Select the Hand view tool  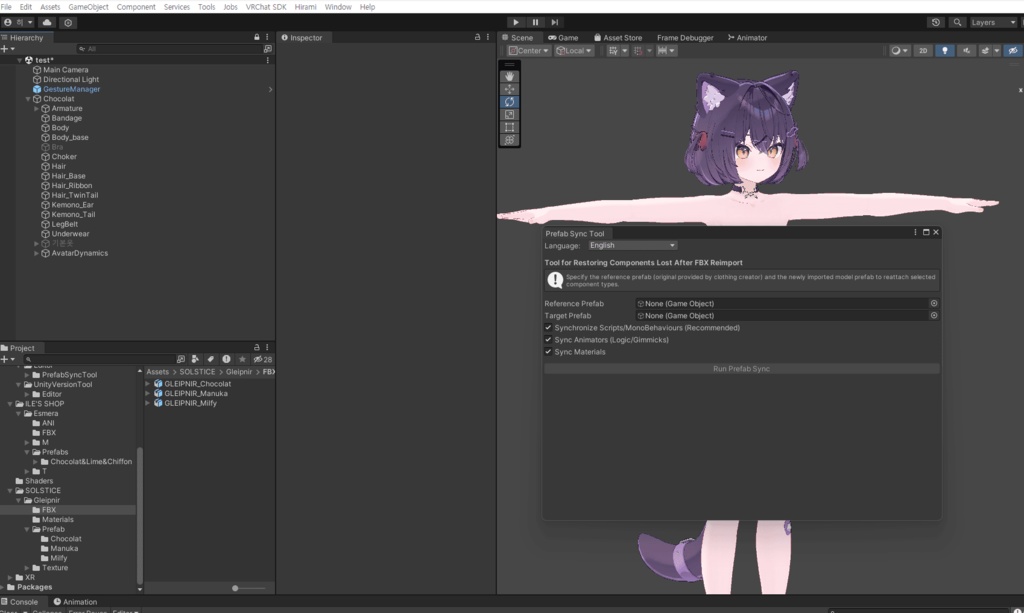pos(509,74)
